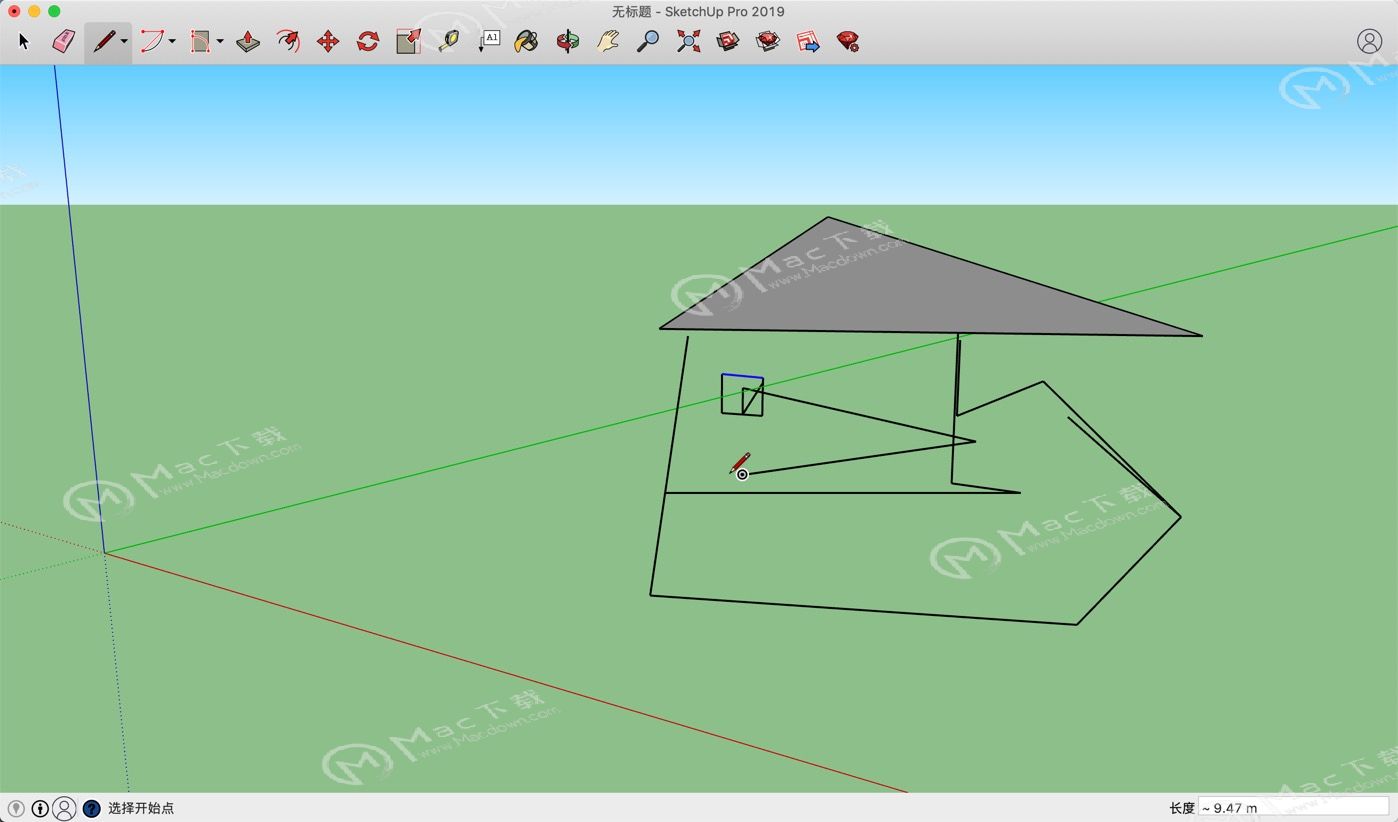1398x822 pixels.
Task: Click the sign-in profile icon in status bar
Action: tap(65, 808)
